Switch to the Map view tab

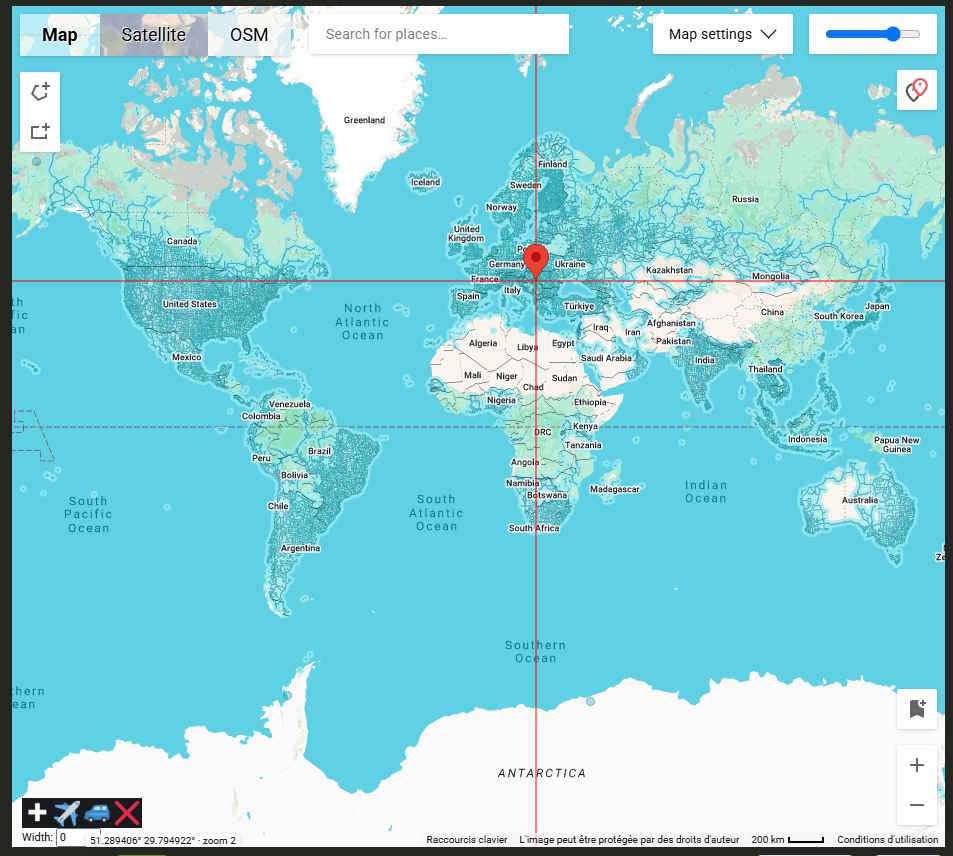pos(60,35)
